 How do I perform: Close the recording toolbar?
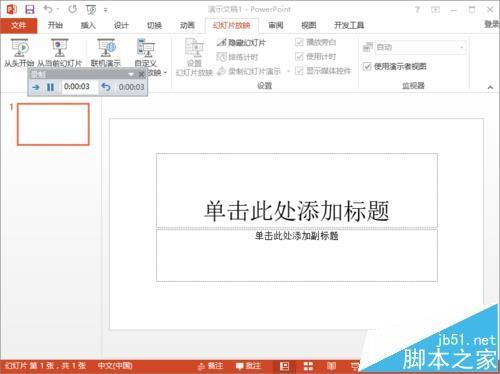142,74
